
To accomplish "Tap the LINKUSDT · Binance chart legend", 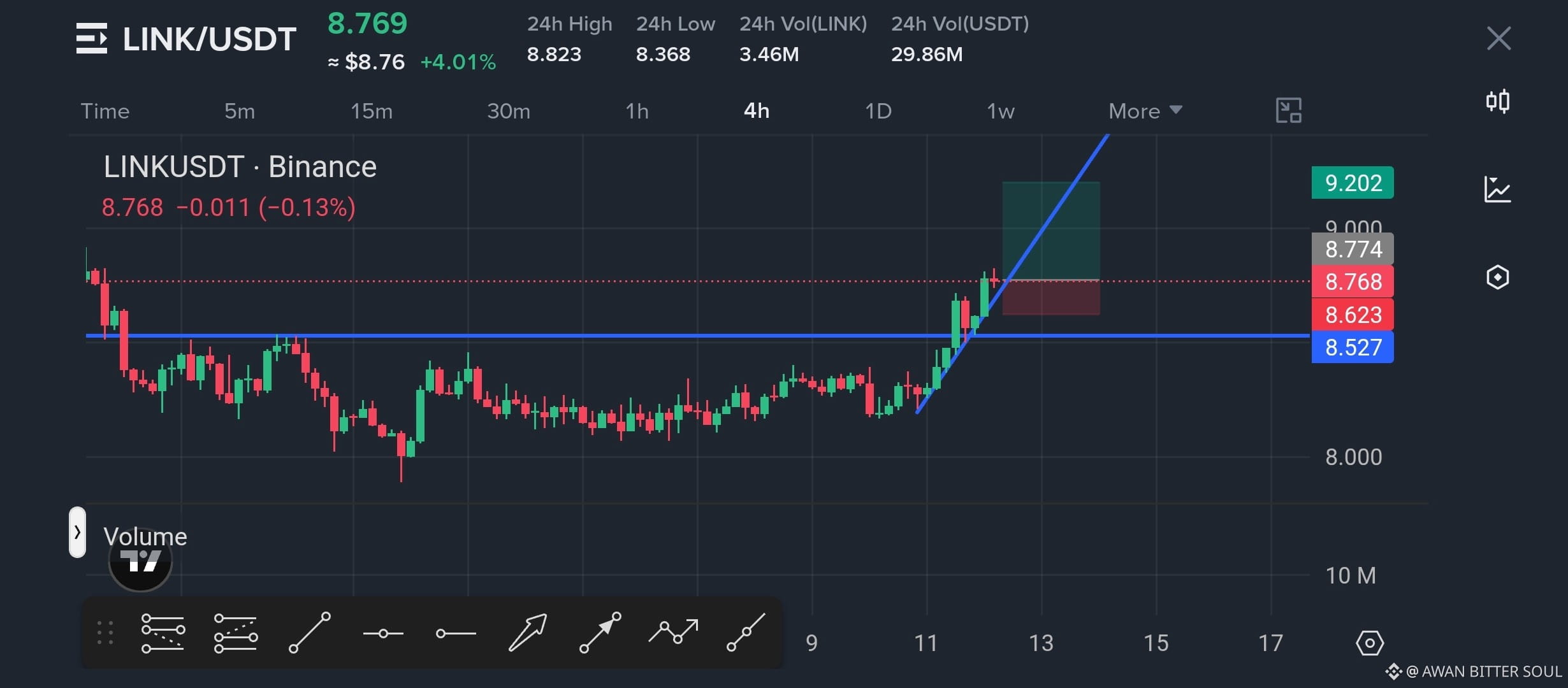I will [x=240, y=167].
